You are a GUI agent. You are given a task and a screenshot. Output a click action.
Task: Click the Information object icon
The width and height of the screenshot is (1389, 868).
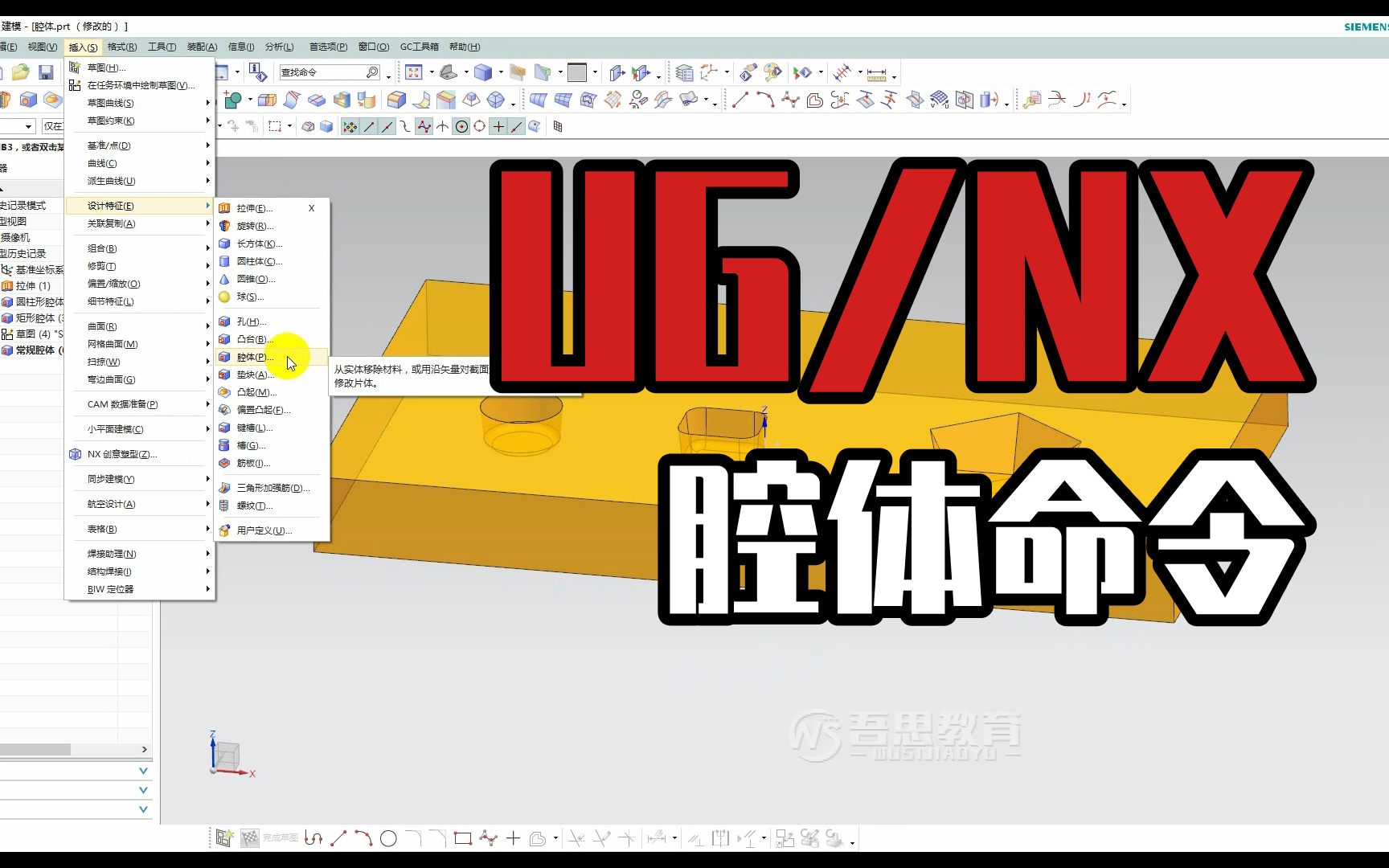[257, 72]
